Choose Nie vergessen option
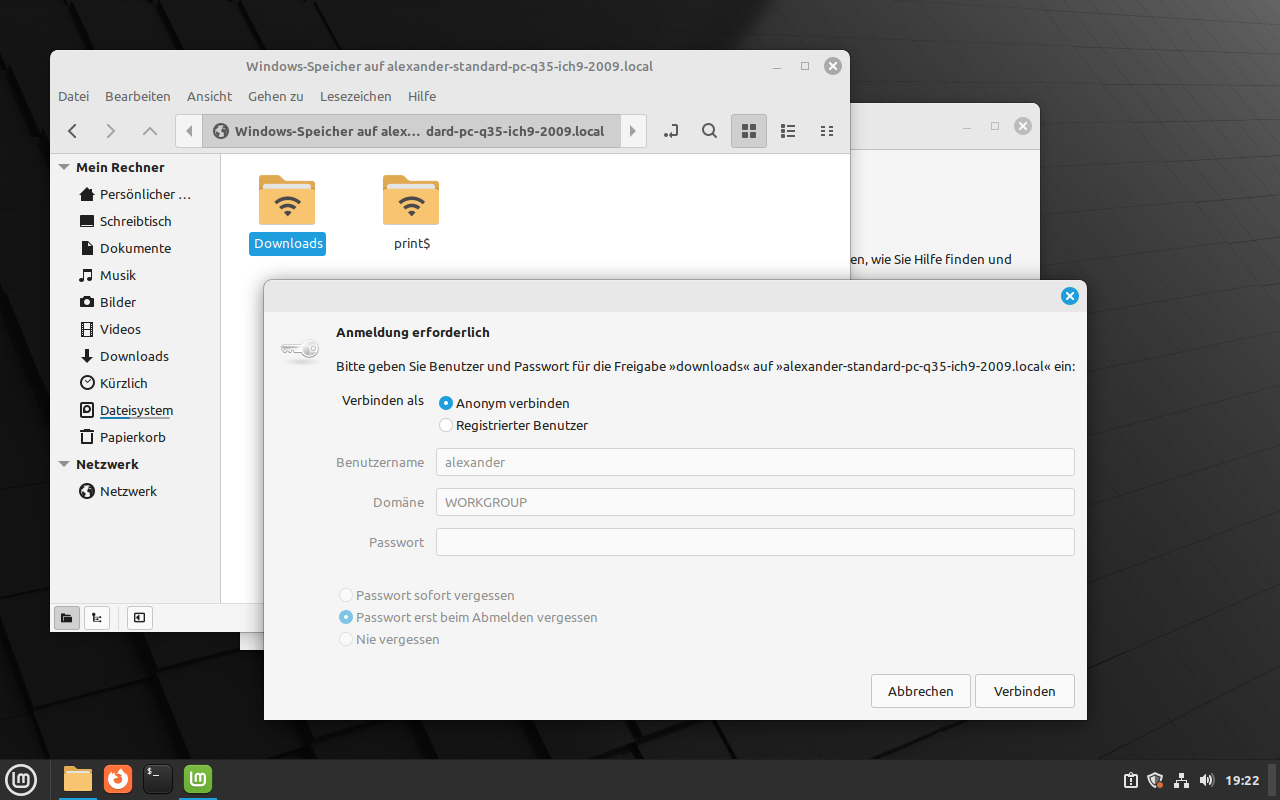 [x=389, y=639]
